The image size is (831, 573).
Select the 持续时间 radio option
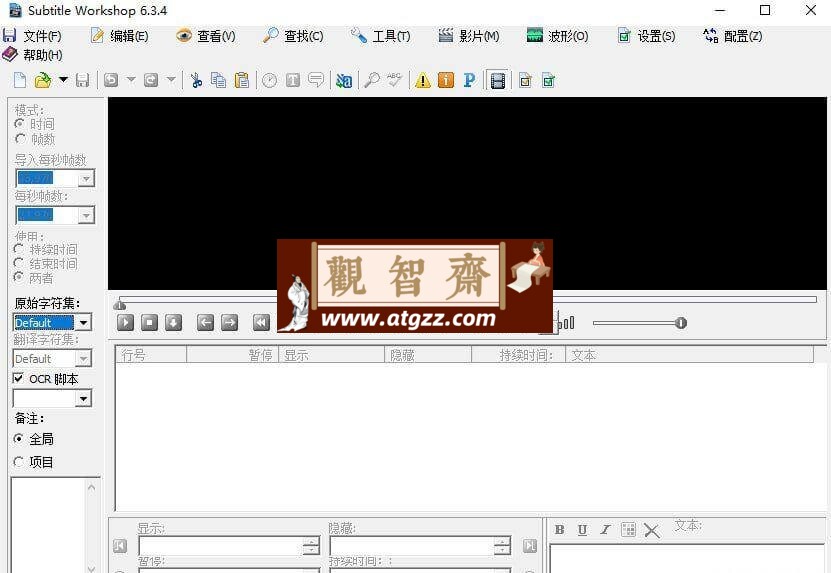pos(19,249)
